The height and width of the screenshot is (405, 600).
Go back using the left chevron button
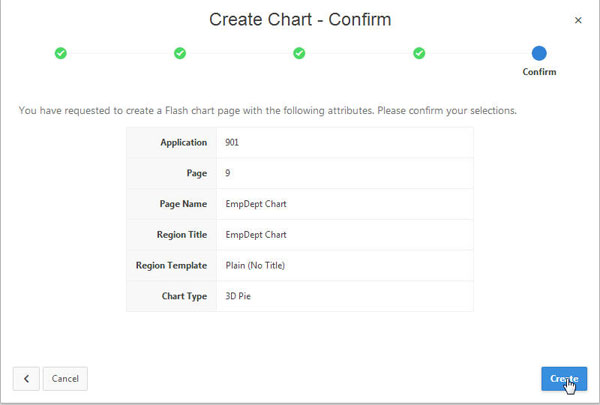(26, 379)
